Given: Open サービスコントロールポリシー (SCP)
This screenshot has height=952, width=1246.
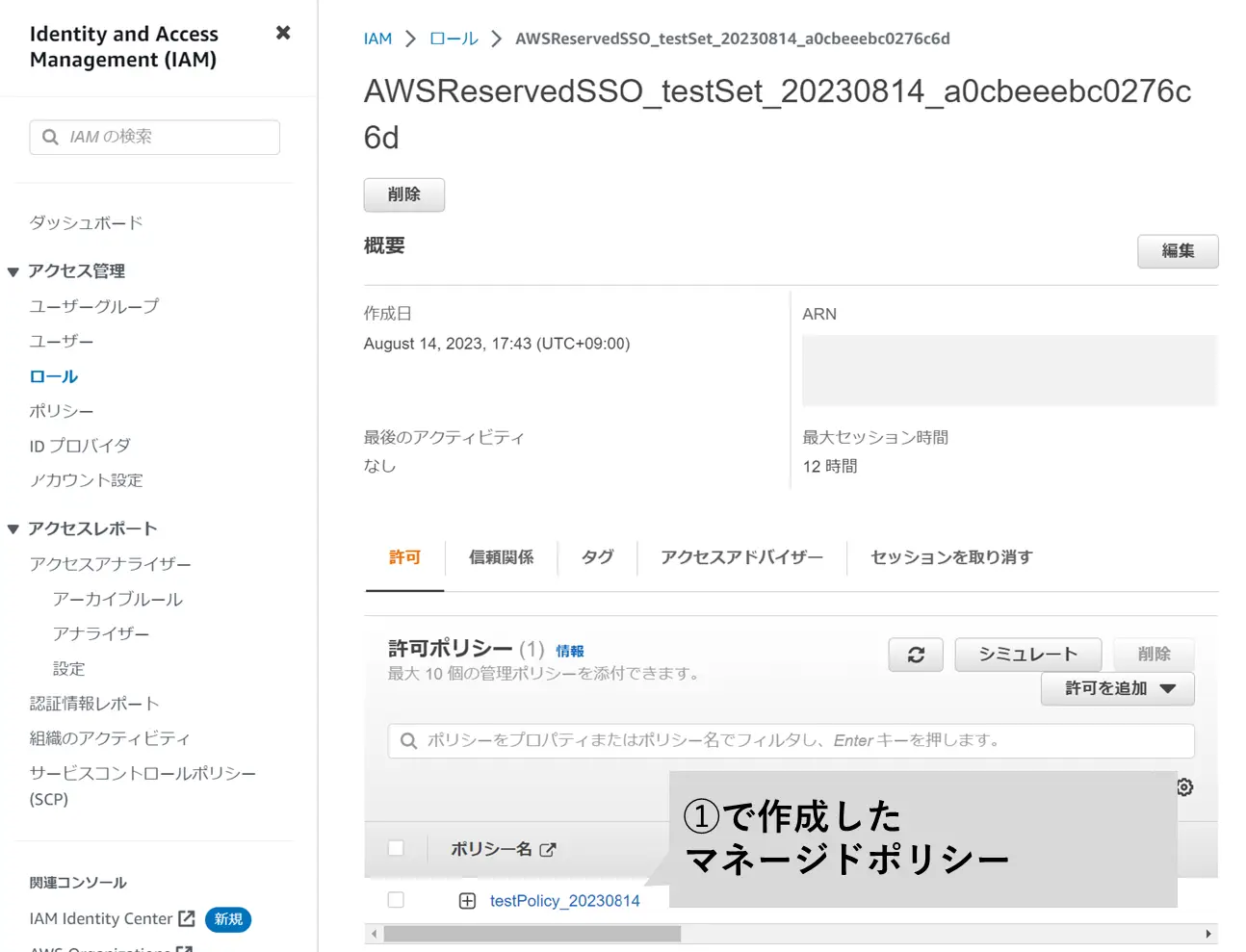Looking at the screenshot, I should pos(143,785).
